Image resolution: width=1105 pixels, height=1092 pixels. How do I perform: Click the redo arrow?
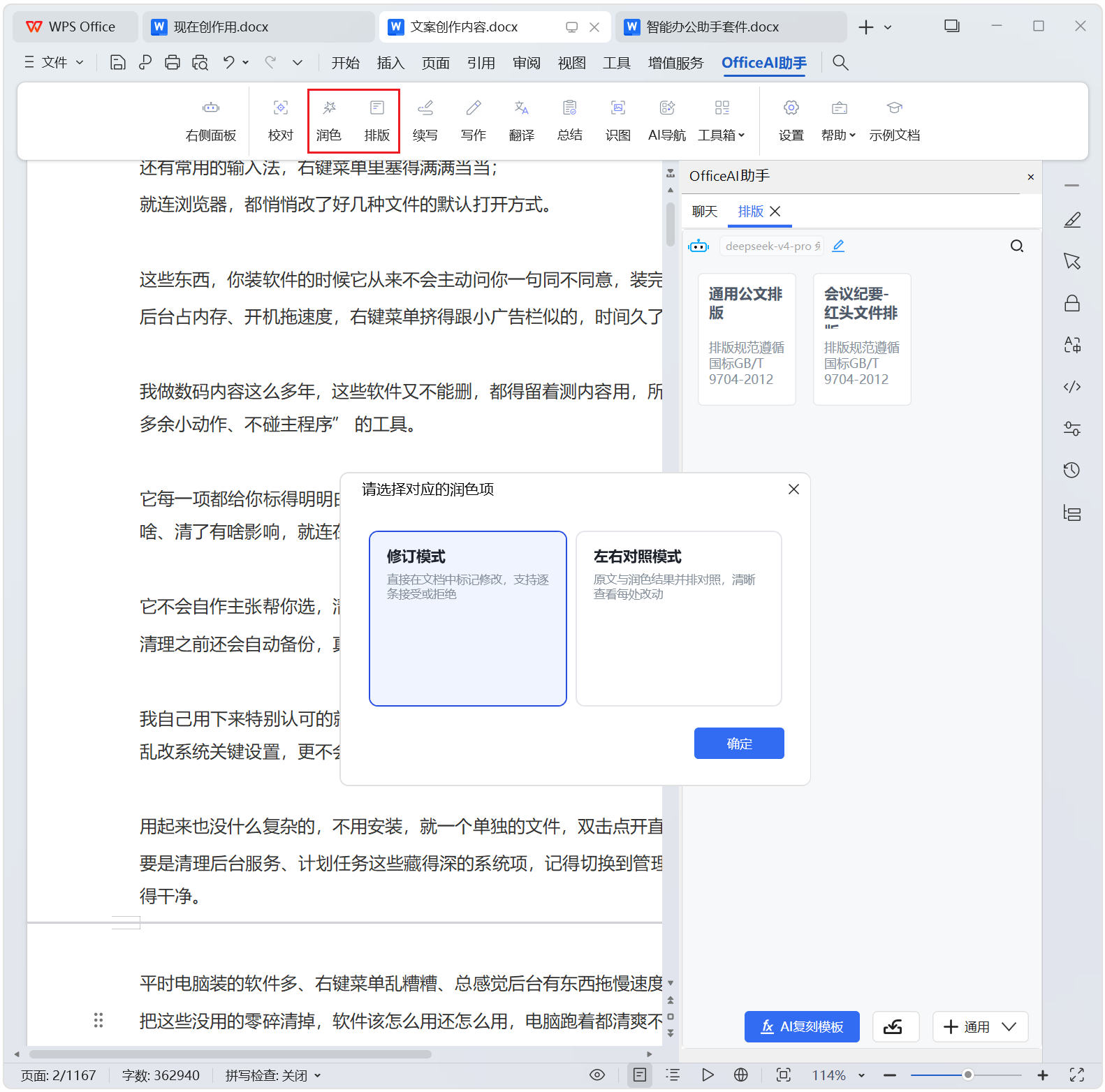click(271, 63)
